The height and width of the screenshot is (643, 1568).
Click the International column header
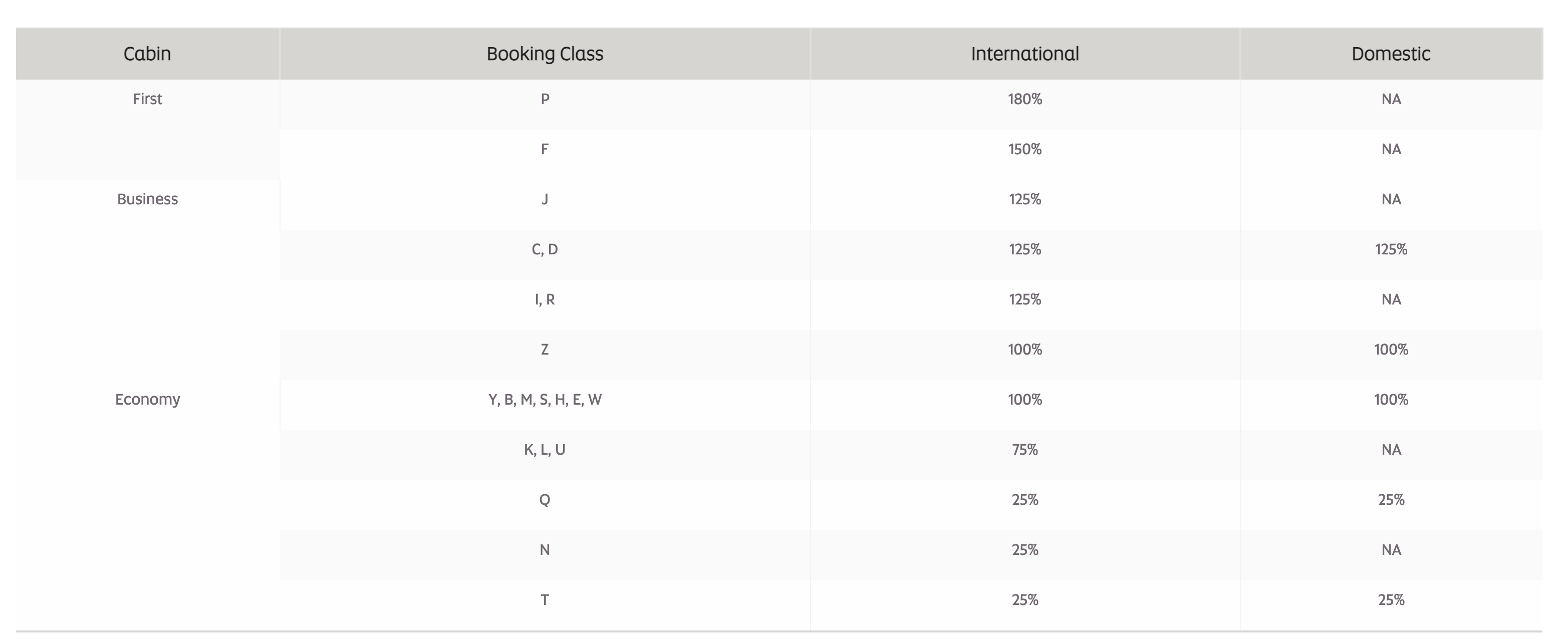tap(1025, 54)
